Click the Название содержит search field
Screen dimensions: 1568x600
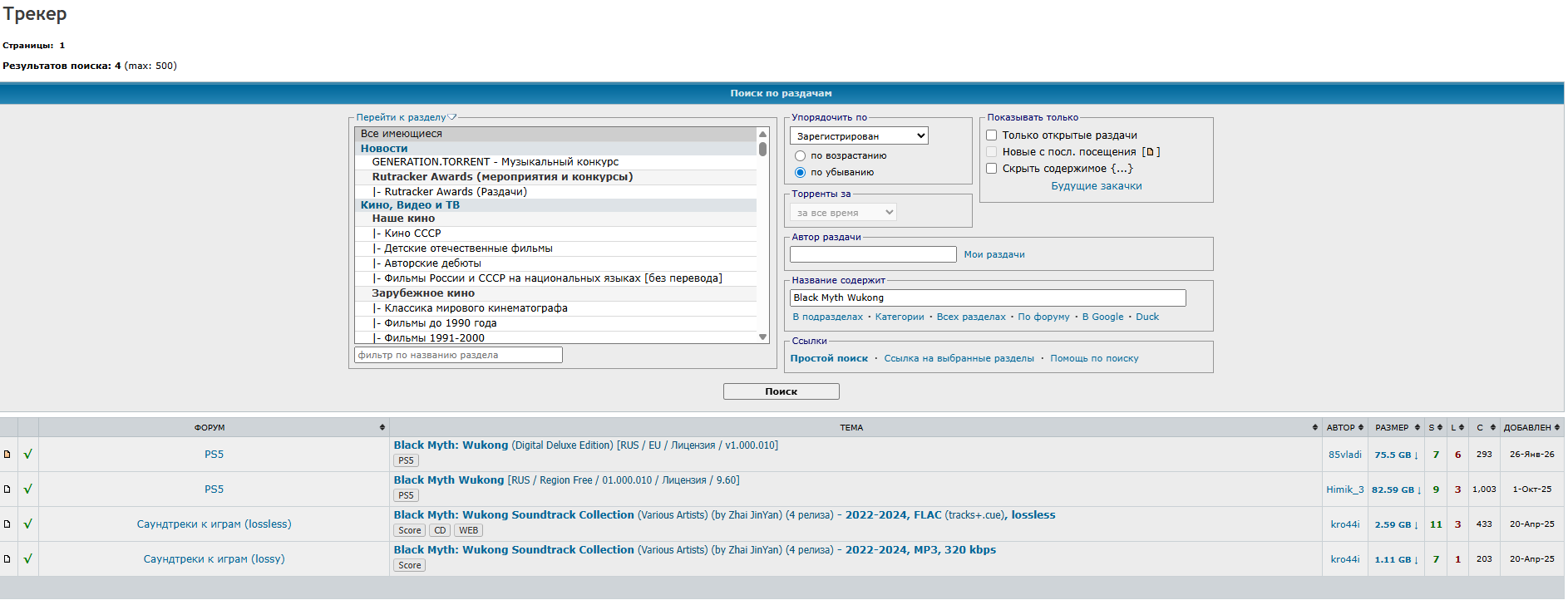point(988,298)
